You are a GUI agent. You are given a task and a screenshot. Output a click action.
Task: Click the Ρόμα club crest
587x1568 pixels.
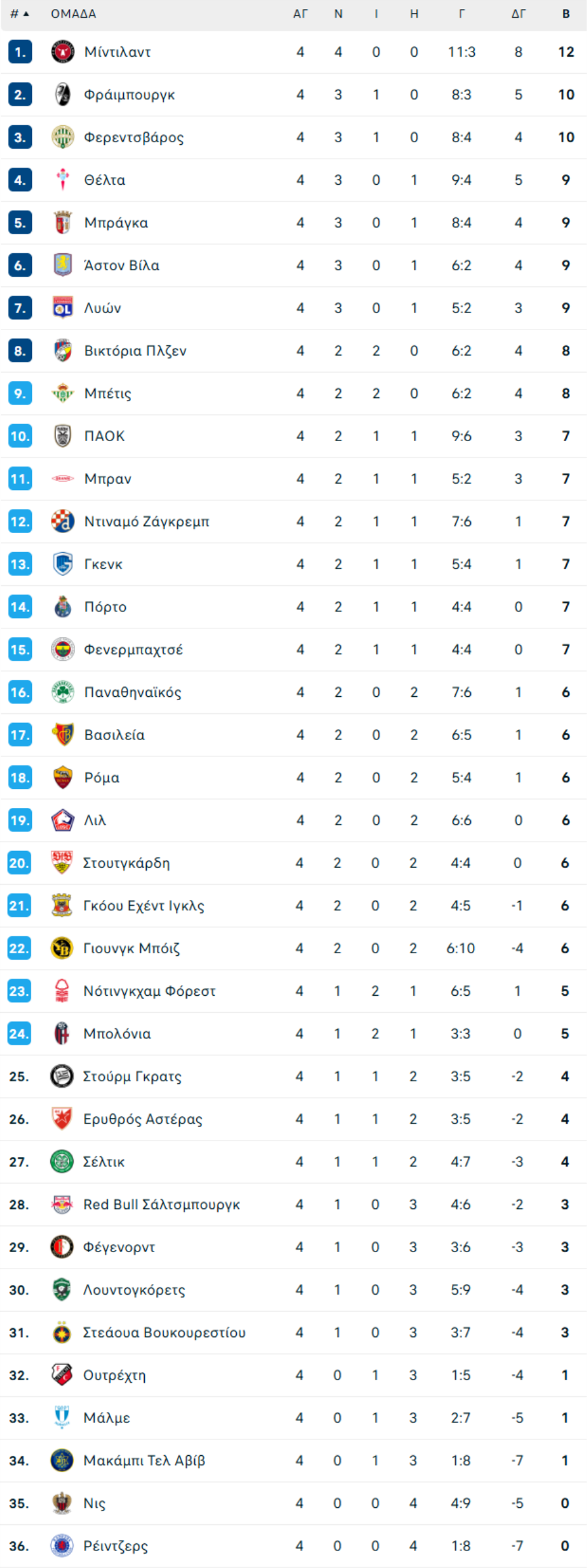tap(63, 777)
